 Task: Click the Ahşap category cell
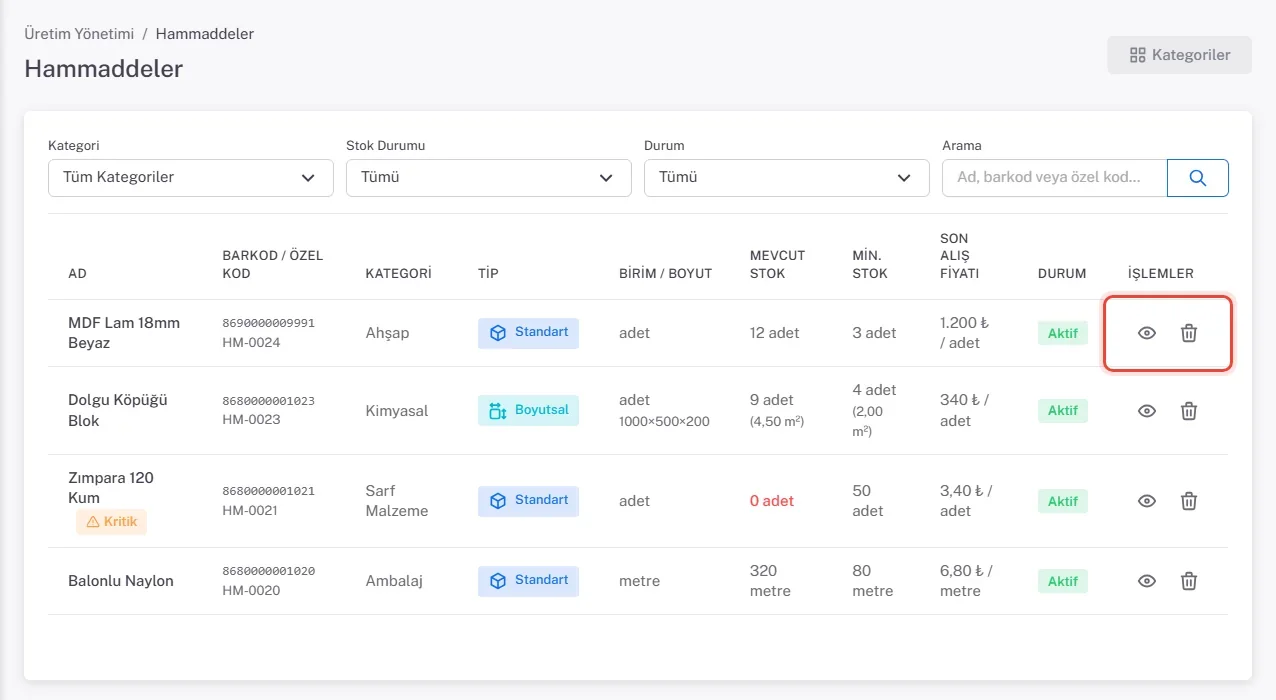(x=388, y=333)
